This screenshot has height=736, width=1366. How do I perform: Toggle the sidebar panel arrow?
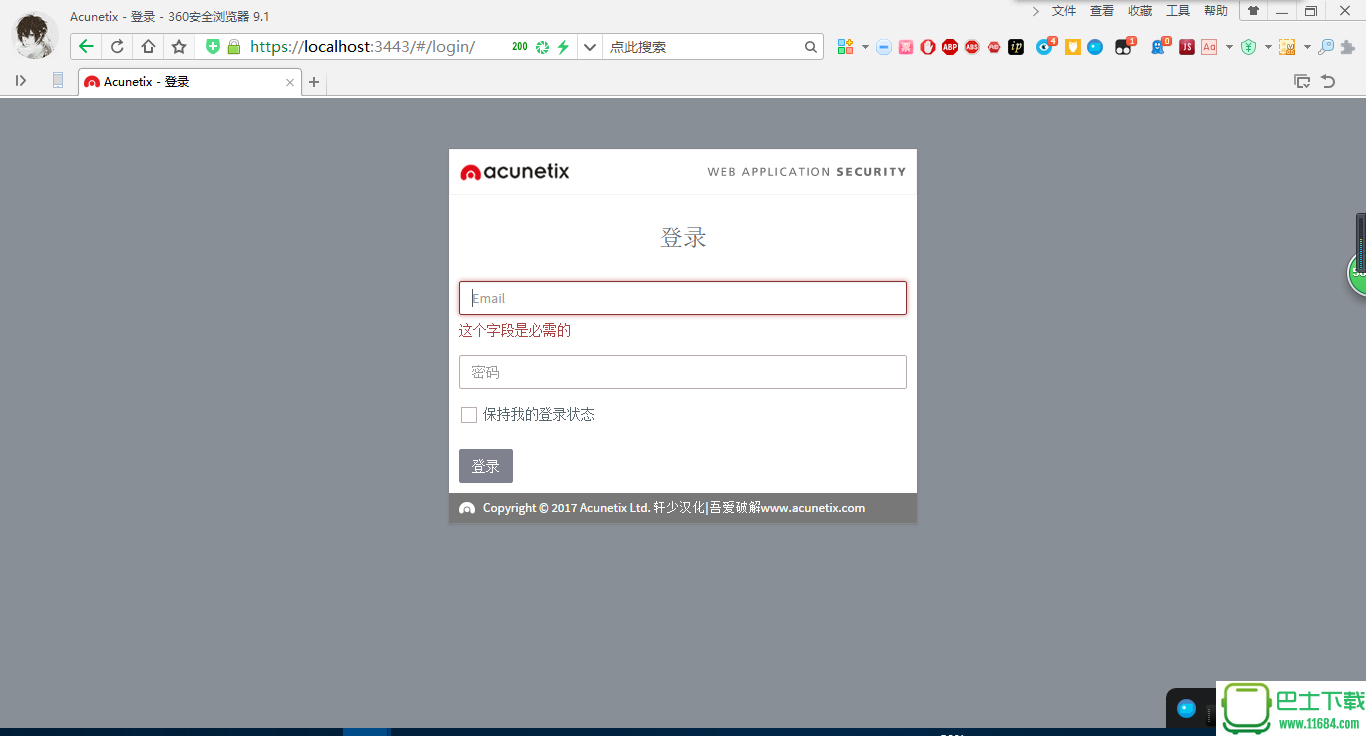click(21, 80)
